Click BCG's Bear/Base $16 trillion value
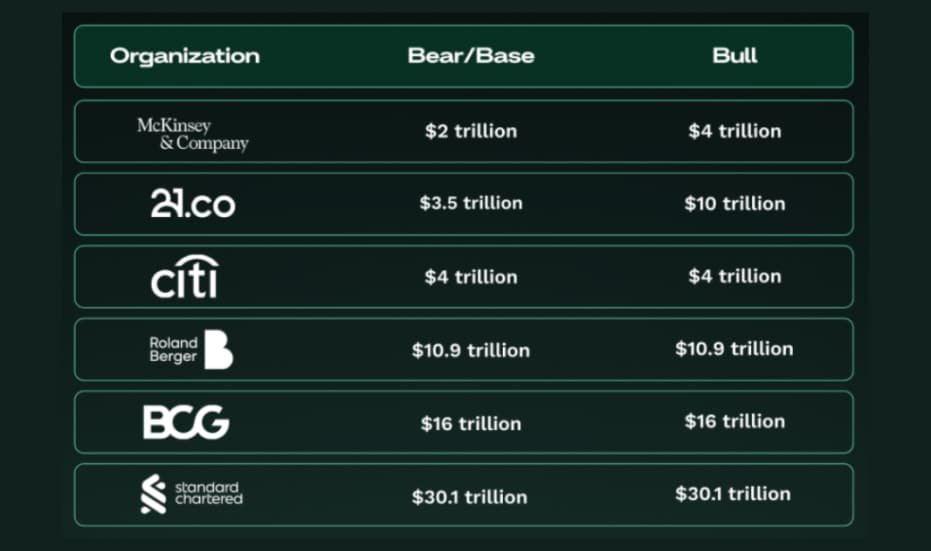The width and height of the screenshot is (931, 551). [x=470, y=423]
